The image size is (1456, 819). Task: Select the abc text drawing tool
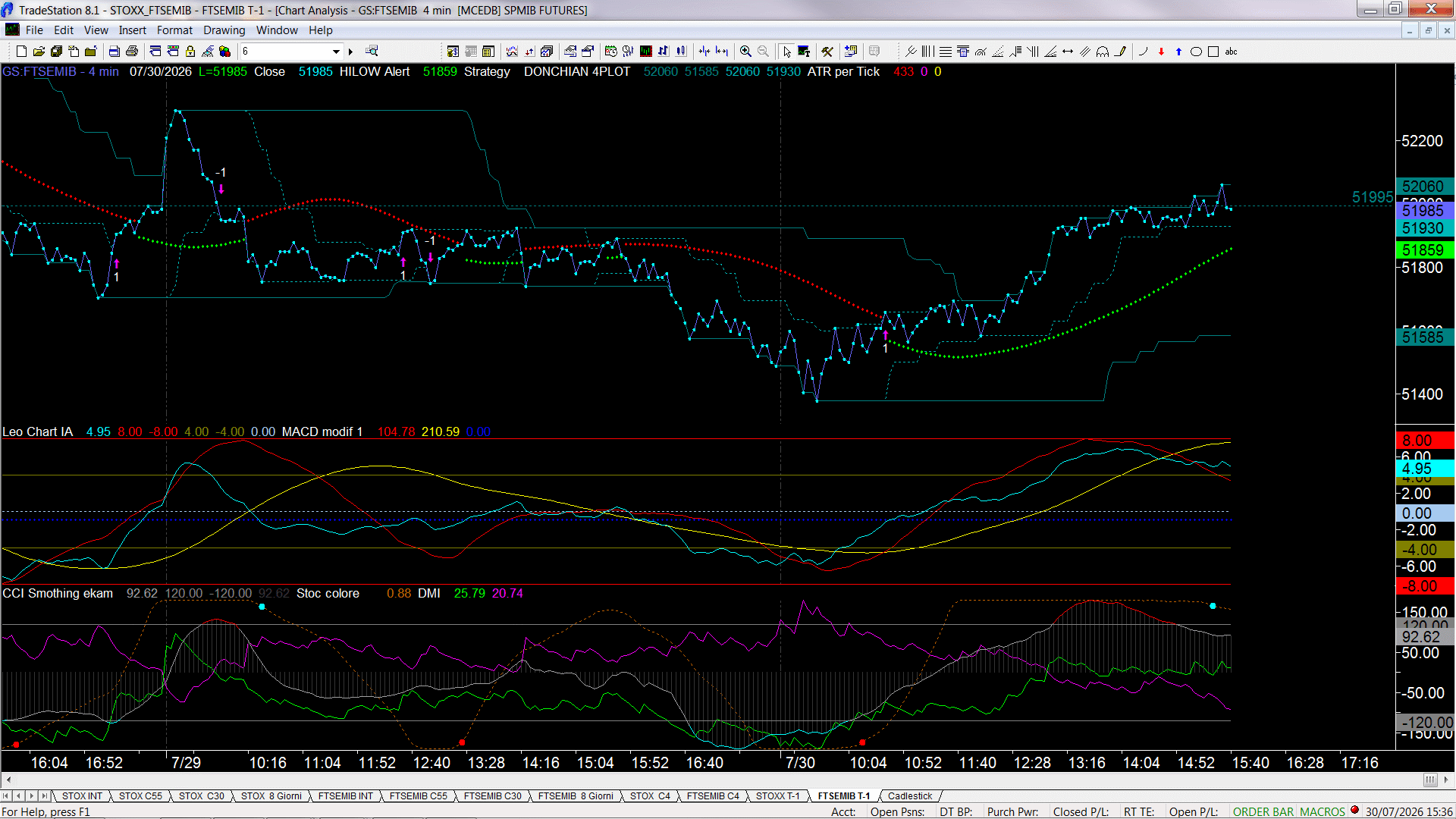(x=1232, y=52)
